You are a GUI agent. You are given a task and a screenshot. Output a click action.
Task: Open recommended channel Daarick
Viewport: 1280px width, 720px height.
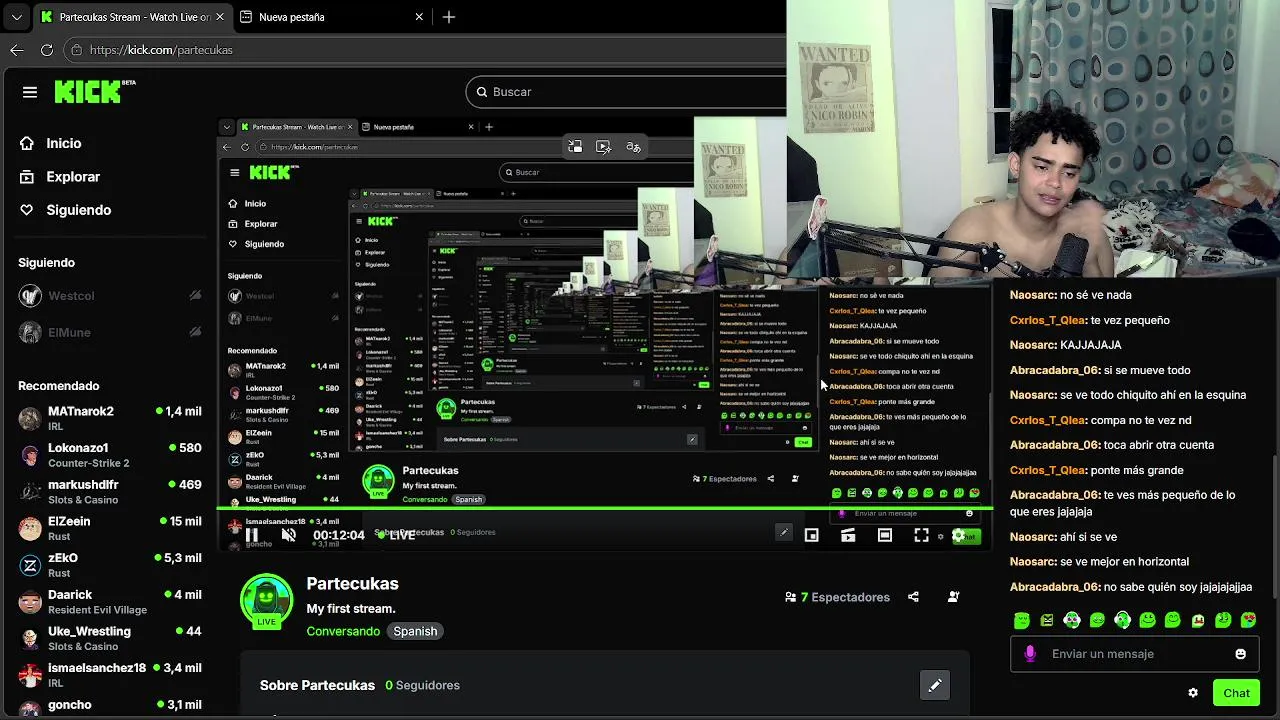tap(110, 602)
